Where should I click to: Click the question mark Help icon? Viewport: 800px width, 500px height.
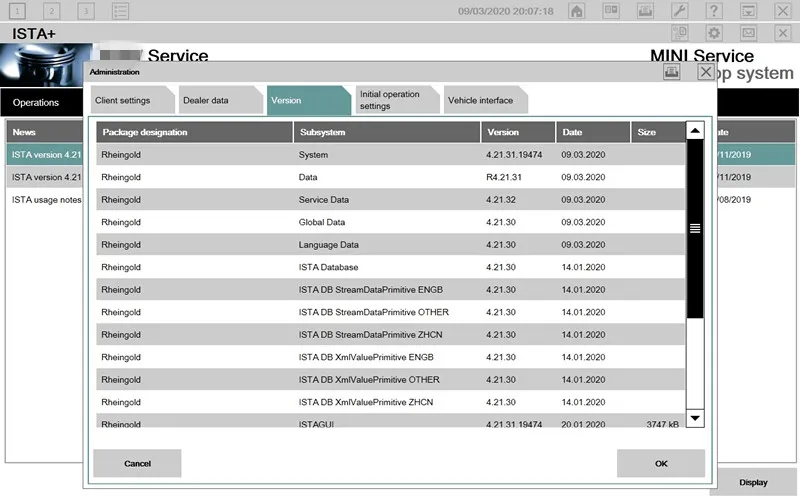pyautogui.click(x=715, y=11)
